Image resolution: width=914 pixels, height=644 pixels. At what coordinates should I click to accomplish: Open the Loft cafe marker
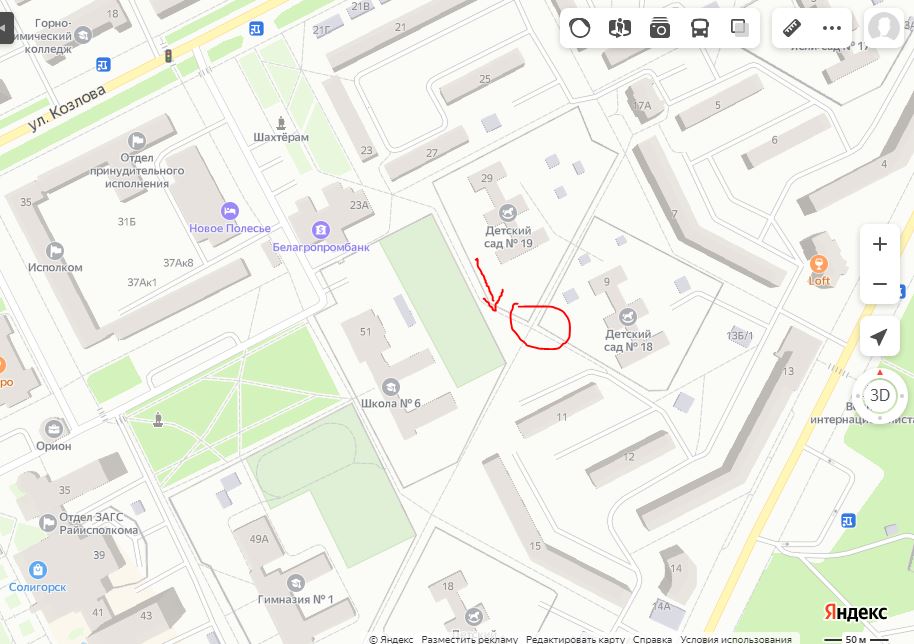819,263
